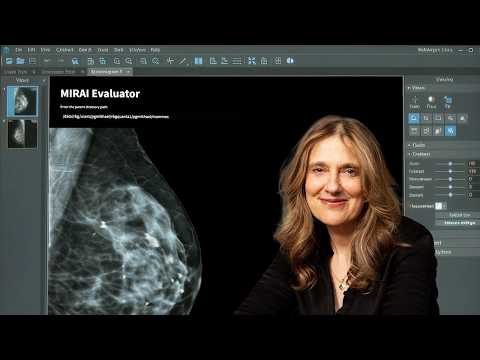Screen dimensions: 480x360
Task: Click the redo arrow in the toolbar
Action: coord(61,61)
